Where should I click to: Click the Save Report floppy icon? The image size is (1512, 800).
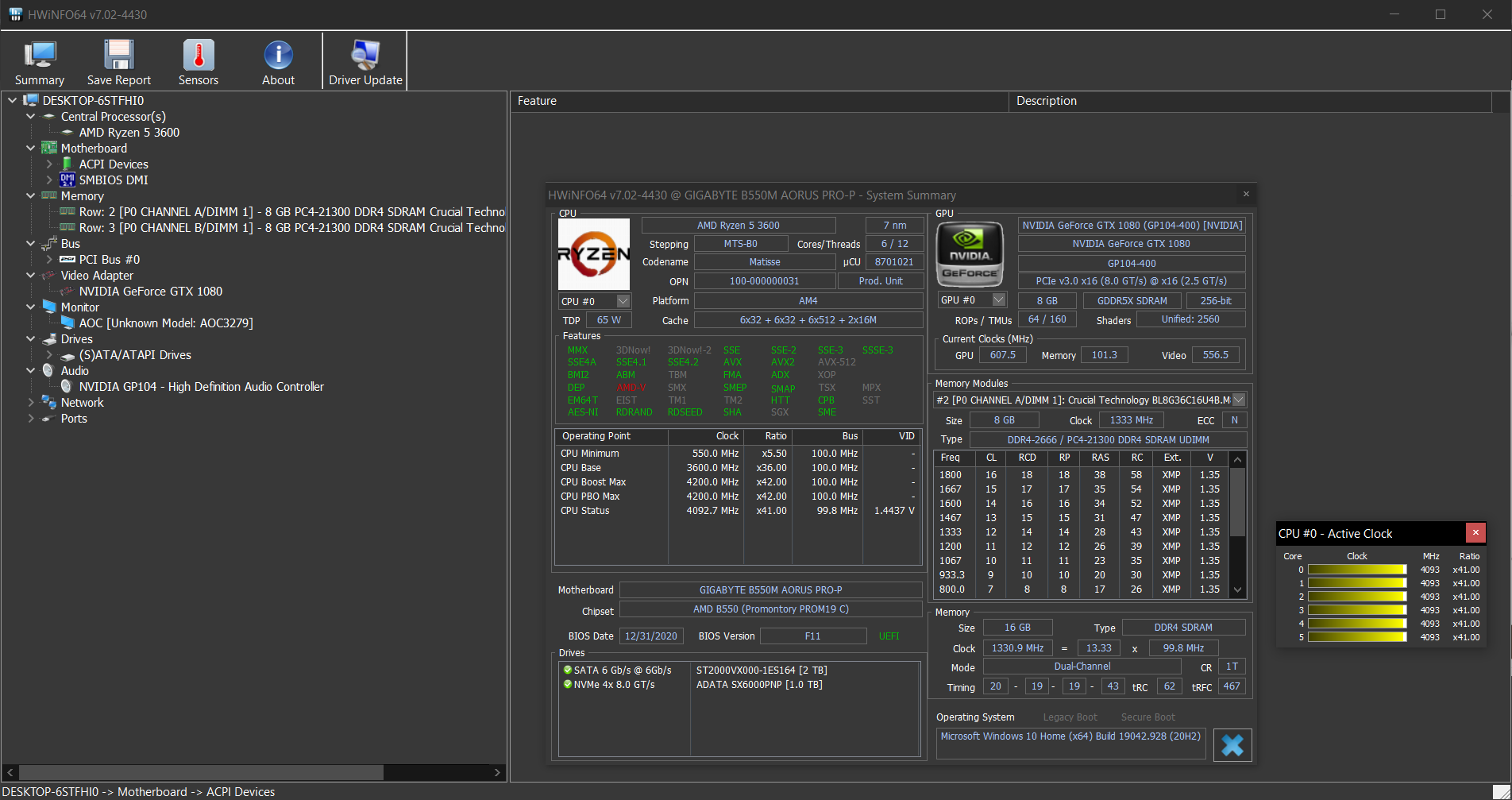click(119, 54)
